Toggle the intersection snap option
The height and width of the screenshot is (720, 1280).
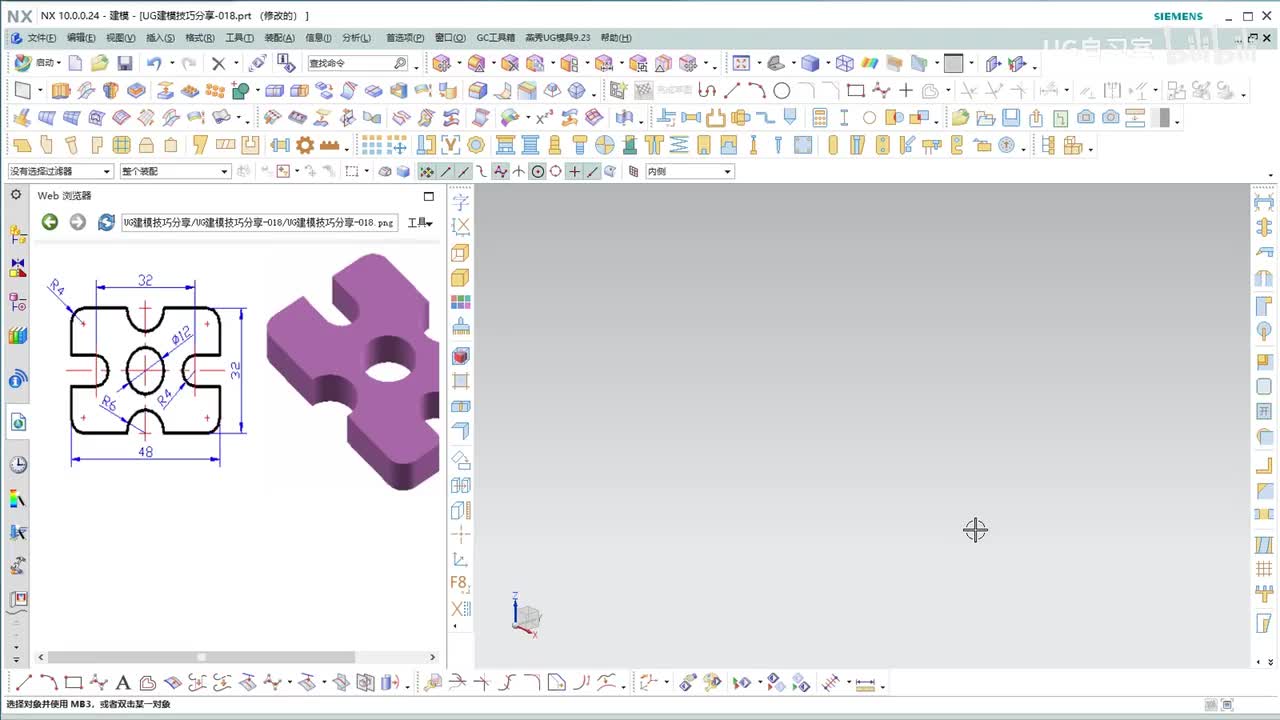[x=519, y=172]
